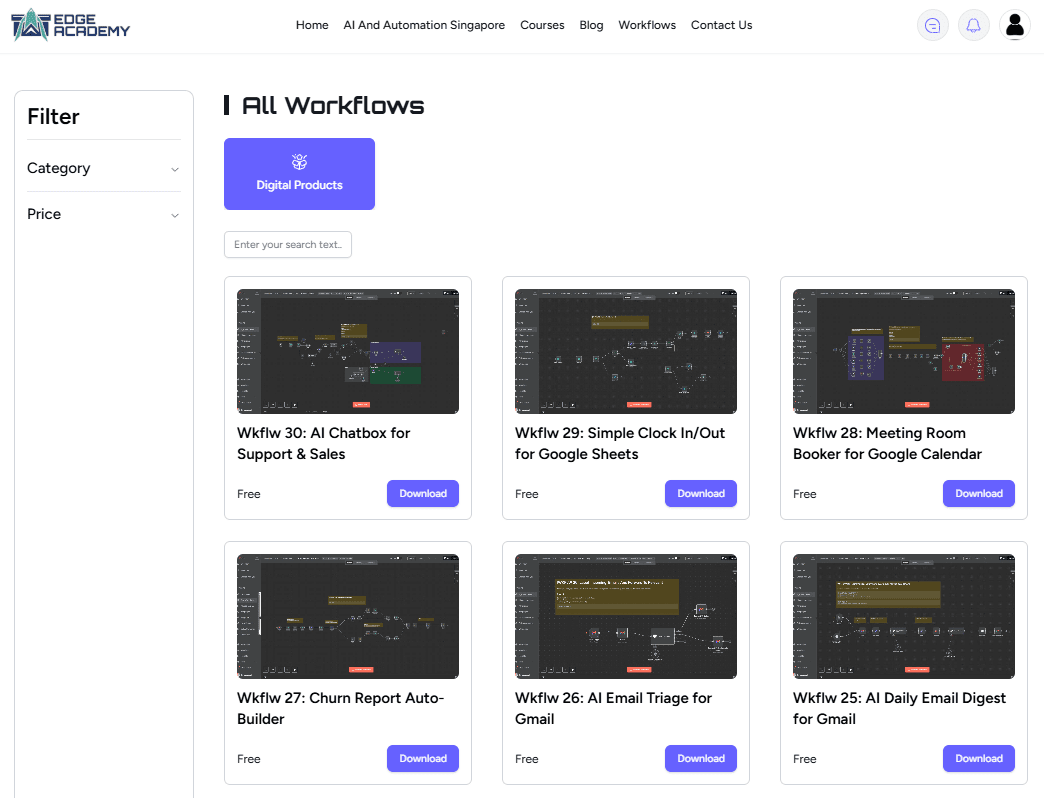Open AI And Automation Singapore page
This screenshot has width=1044, height=798.
click(x=424, y=25)
